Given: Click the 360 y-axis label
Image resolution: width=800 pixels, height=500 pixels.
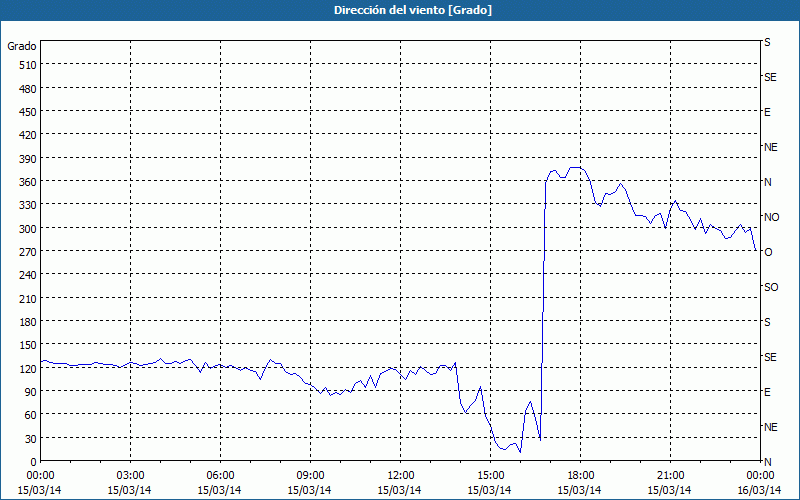Looking at the screenshot, I should (x=29, y=182).
